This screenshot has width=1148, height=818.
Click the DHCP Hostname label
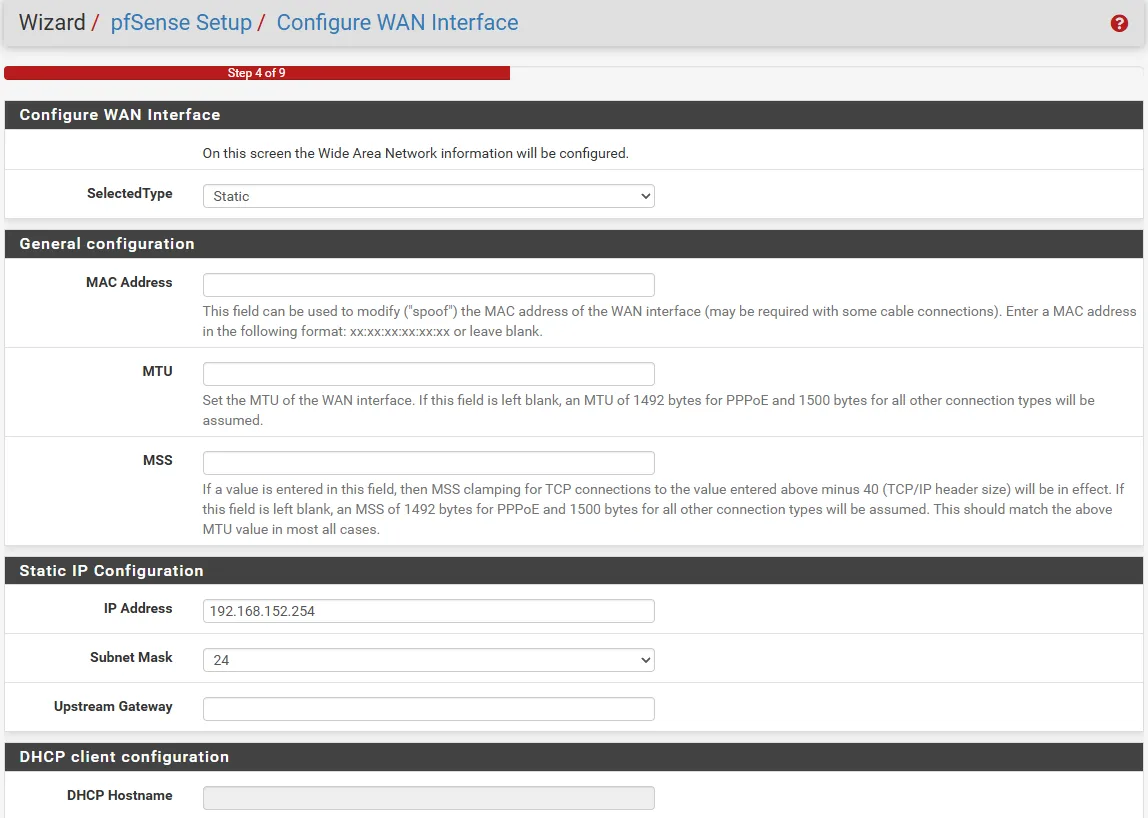click(119, 795)
